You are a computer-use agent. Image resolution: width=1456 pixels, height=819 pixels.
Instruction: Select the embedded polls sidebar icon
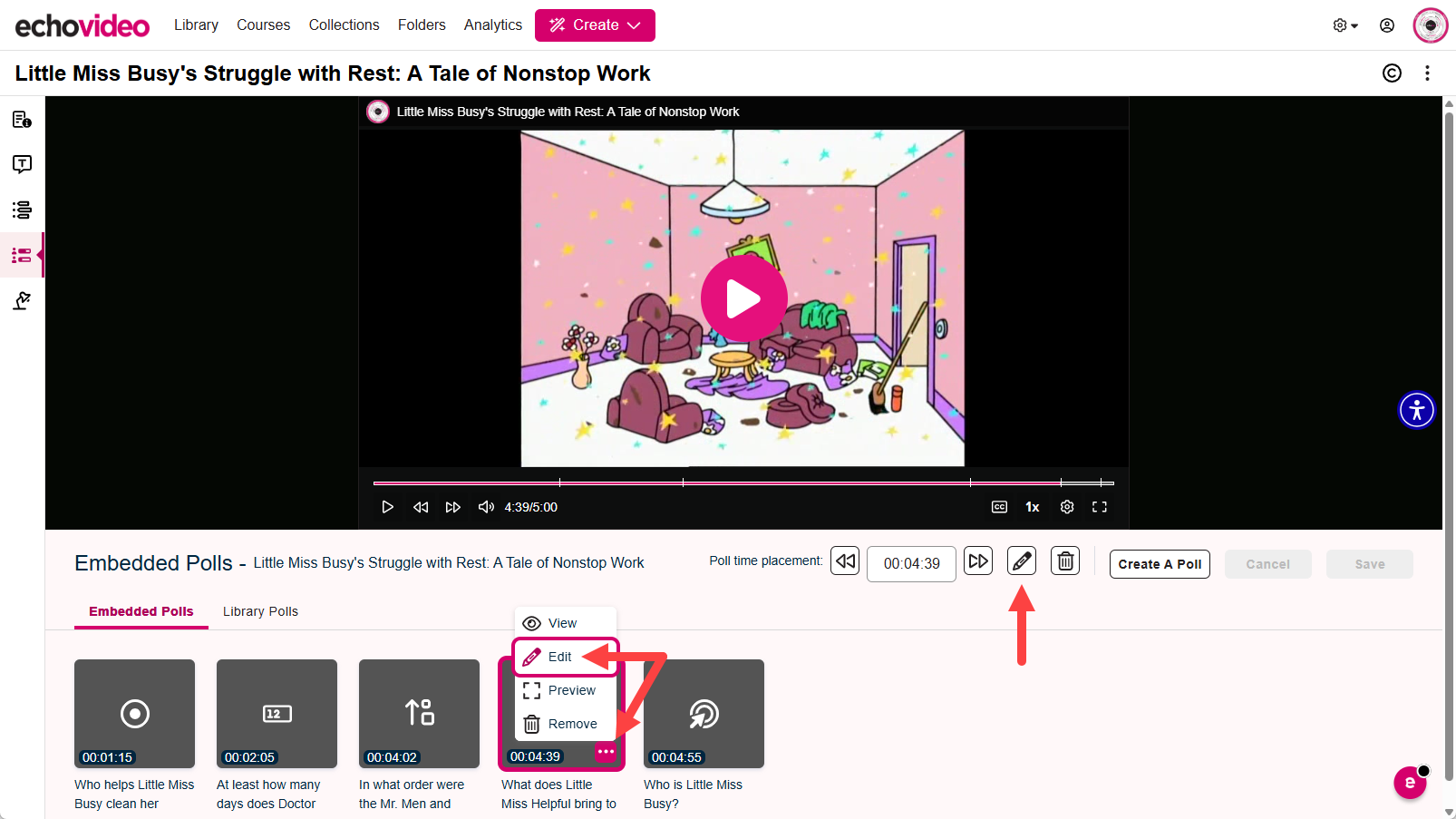pos(22,255)
